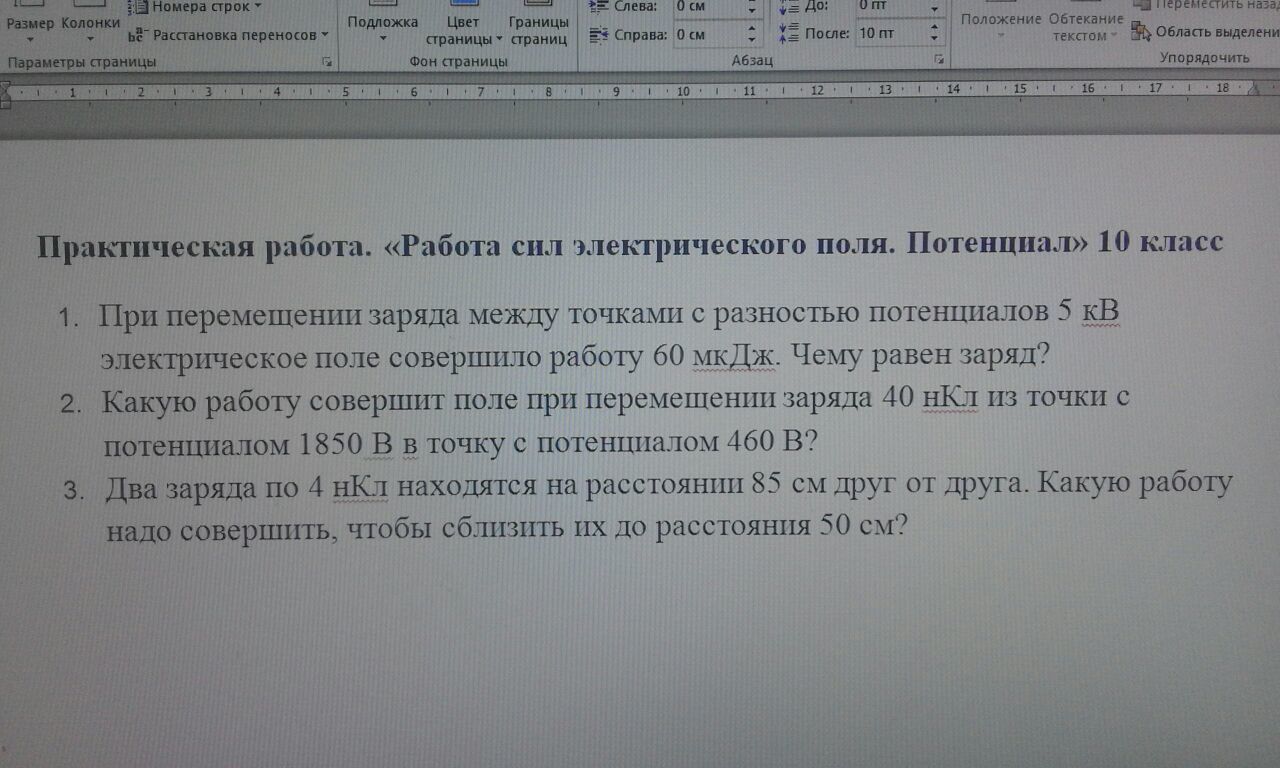Click the text 50 см? in task 3

click(862, 525)
